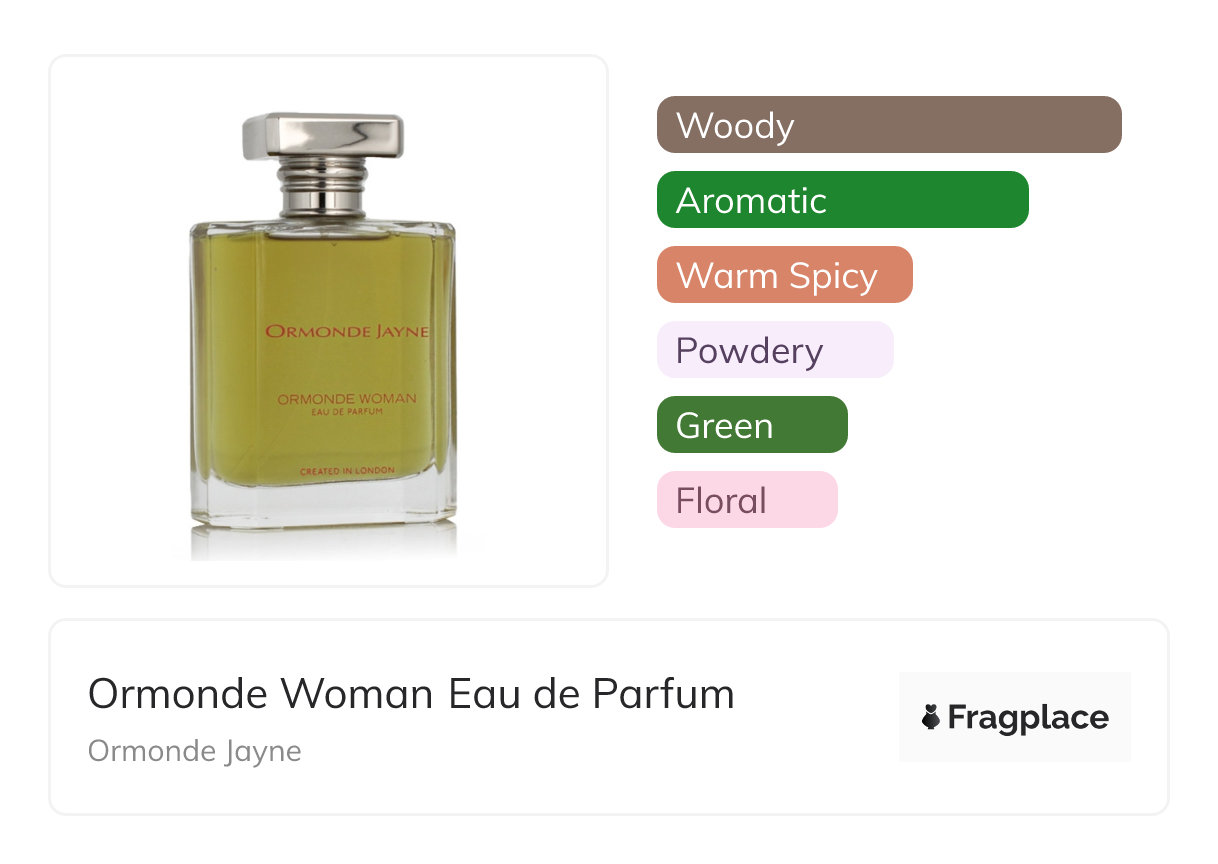
Task: Click the Warm Spicy label text
Action: point(777,276)
